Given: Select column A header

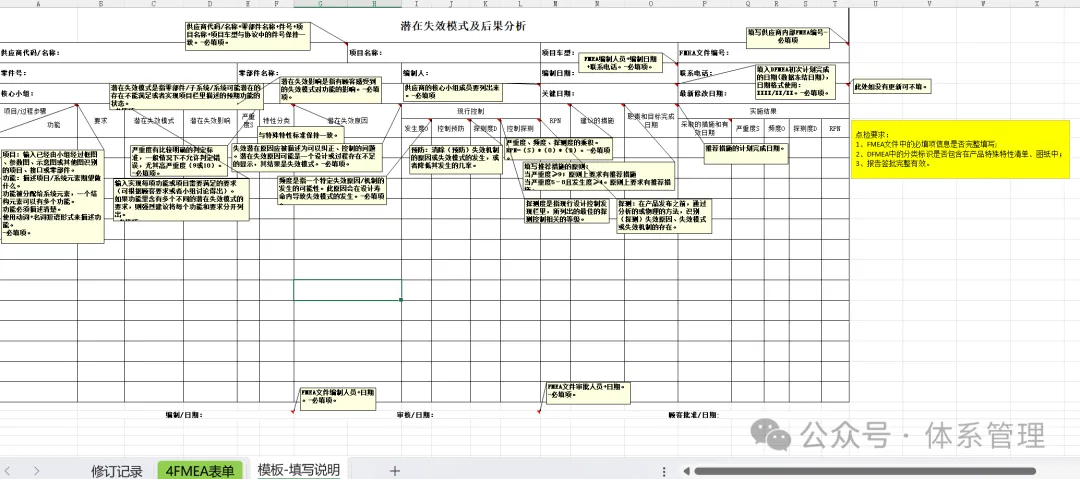Looking at the screenshot, I should 39,3.
